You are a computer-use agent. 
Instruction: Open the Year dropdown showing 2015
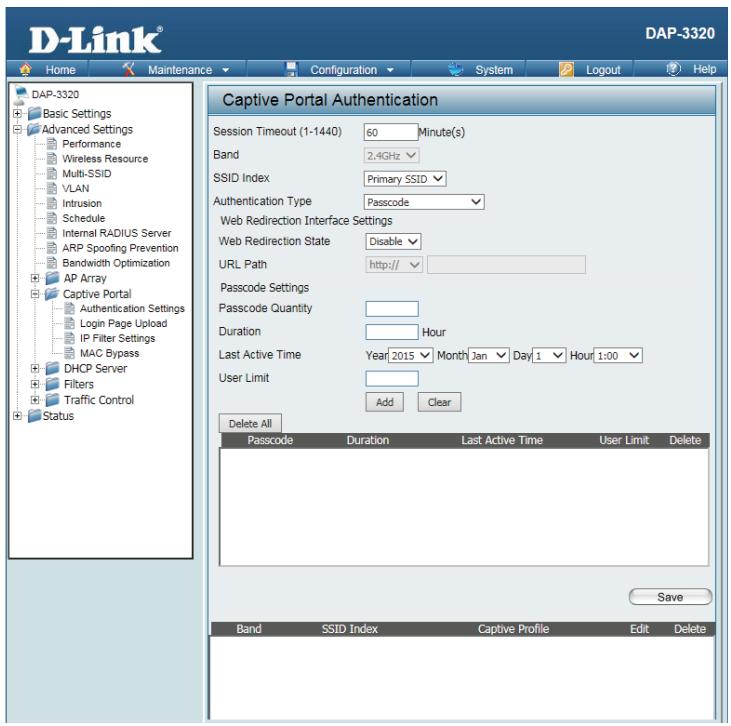[x=411, y=356]
